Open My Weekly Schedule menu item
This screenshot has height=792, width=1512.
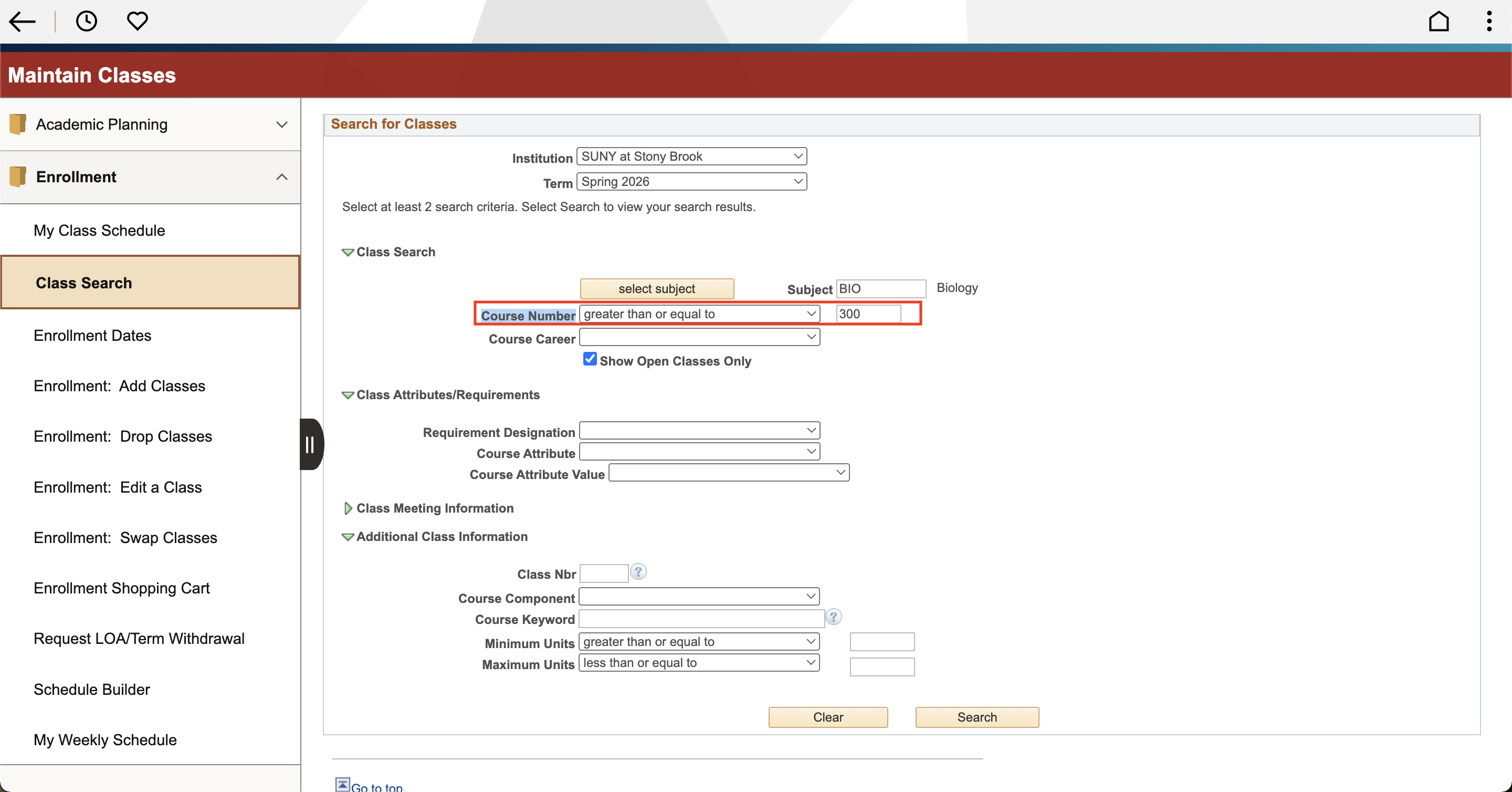tap(150, 740)
